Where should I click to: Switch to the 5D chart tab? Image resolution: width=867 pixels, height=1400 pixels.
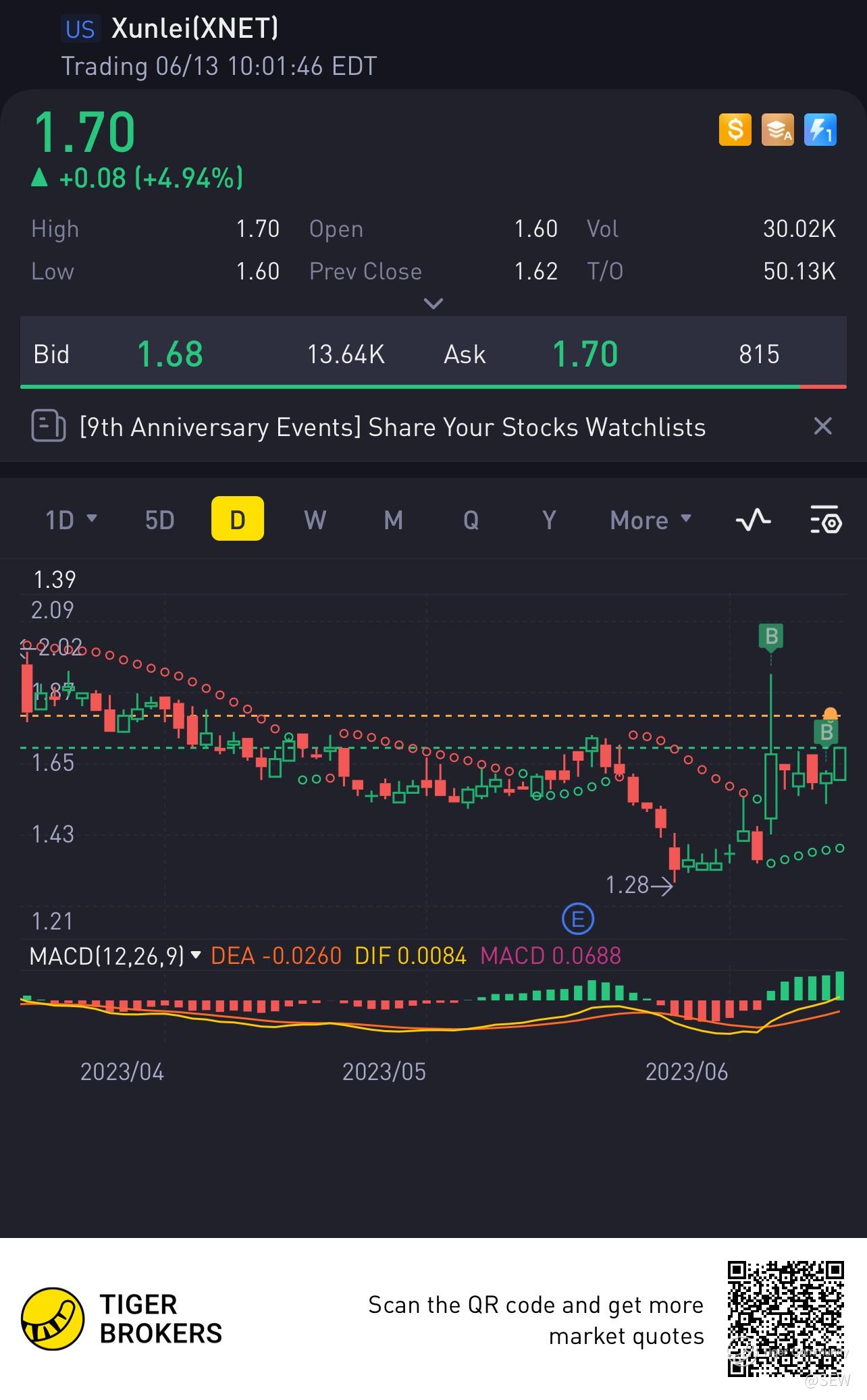[x=160, y=520]
